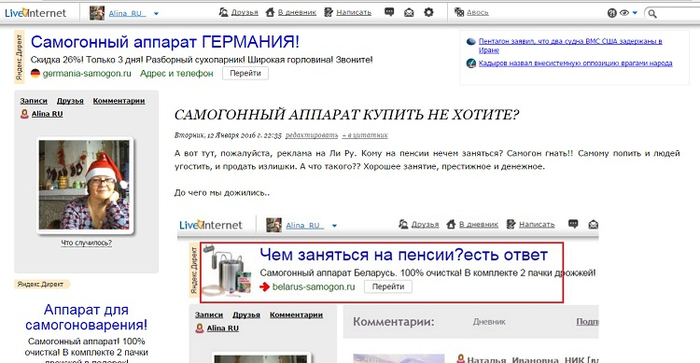
Task: Open the Alina_RU username link in the page header
Action: 127,13
